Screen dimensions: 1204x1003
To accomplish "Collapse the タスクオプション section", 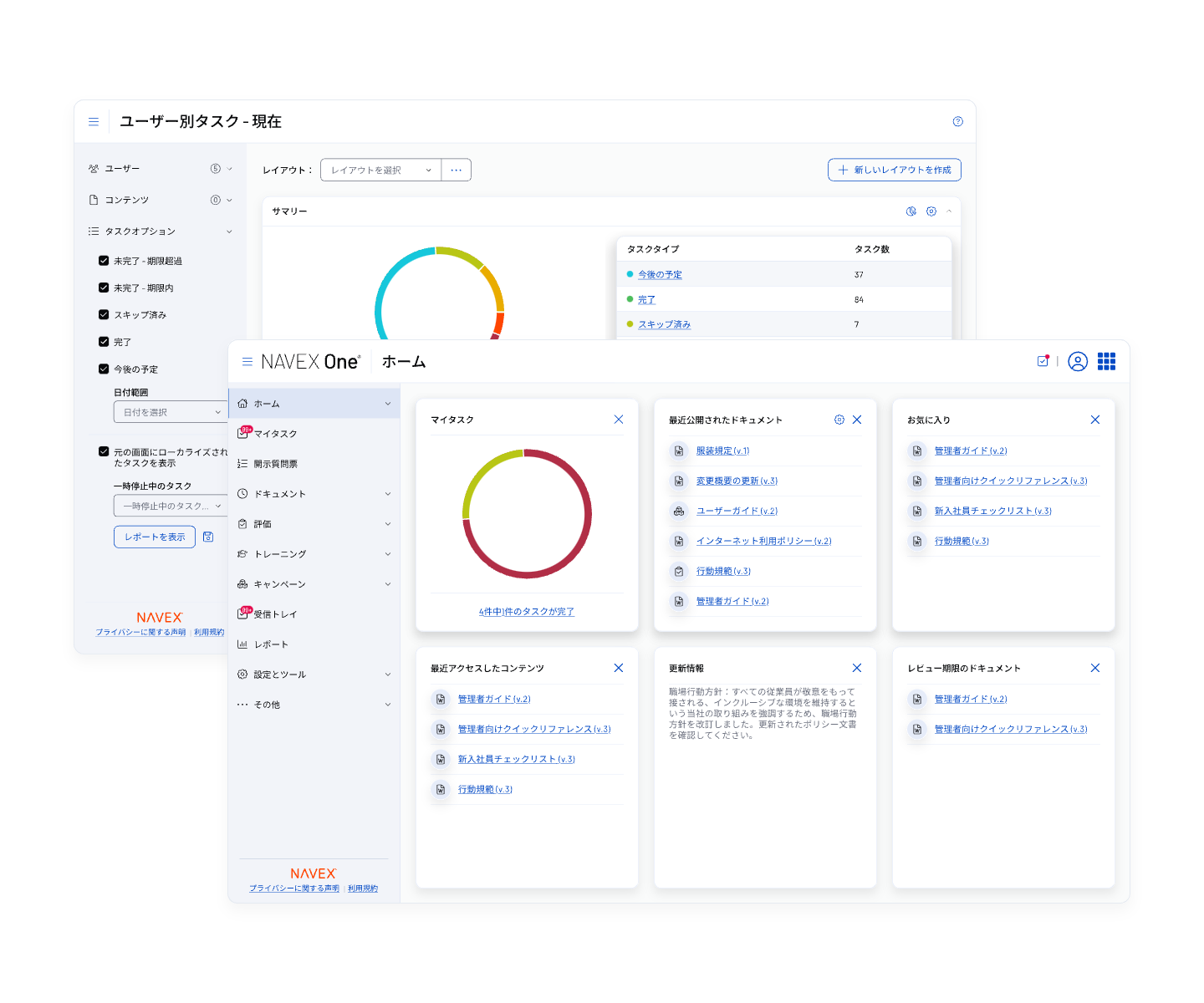I will (161, 232).
